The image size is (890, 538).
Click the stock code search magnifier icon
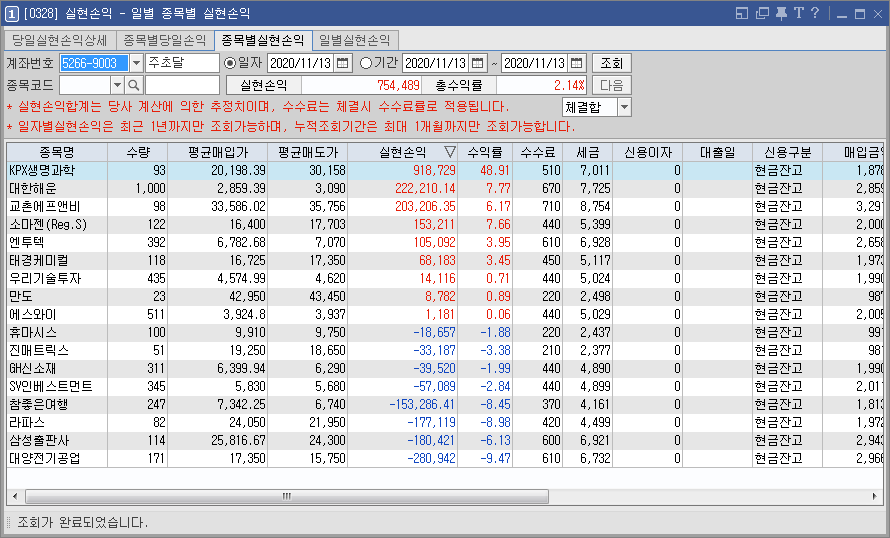[133, 85]
